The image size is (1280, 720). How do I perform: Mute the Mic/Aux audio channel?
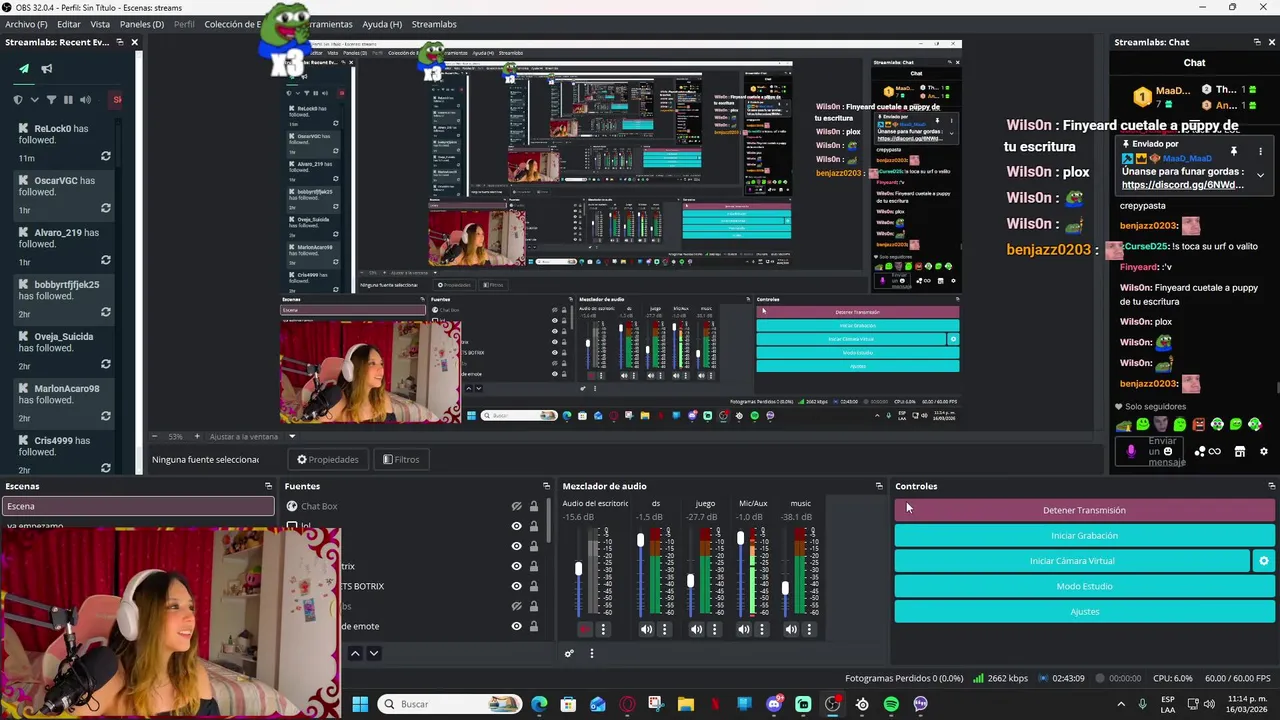tap(743, 629)
